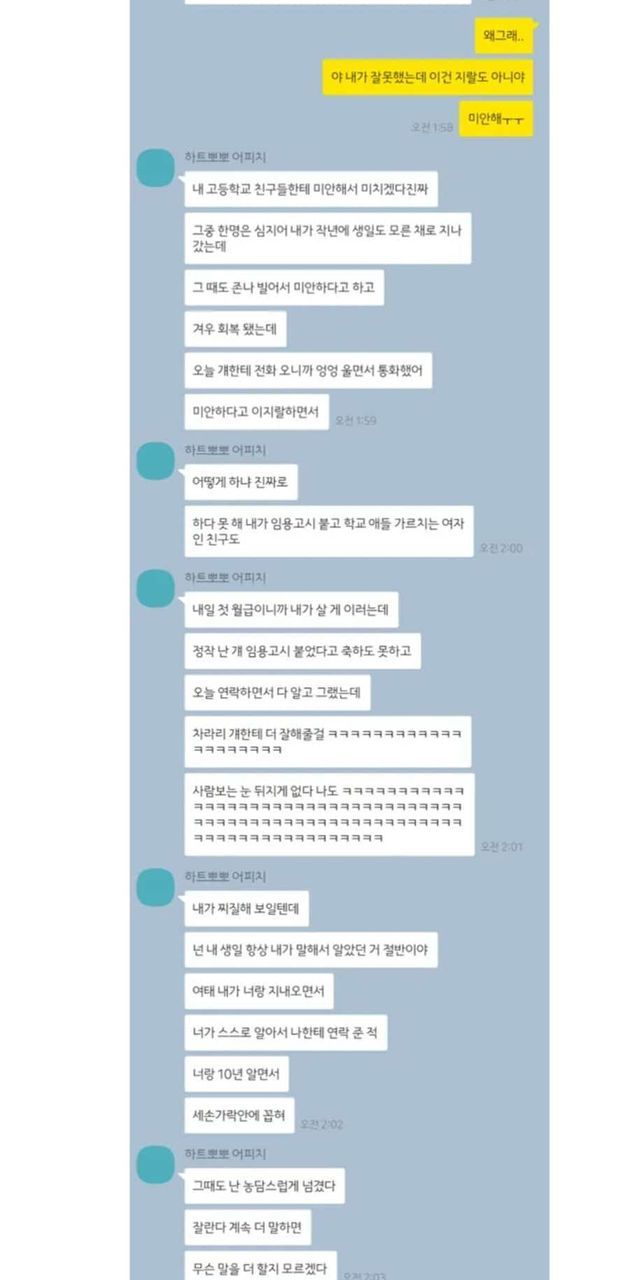640x1280 pixels.
Task: Select the "세손가락안에 꼽혀" message bubble
Action: pyautogui.click(x=240, y=1115)
